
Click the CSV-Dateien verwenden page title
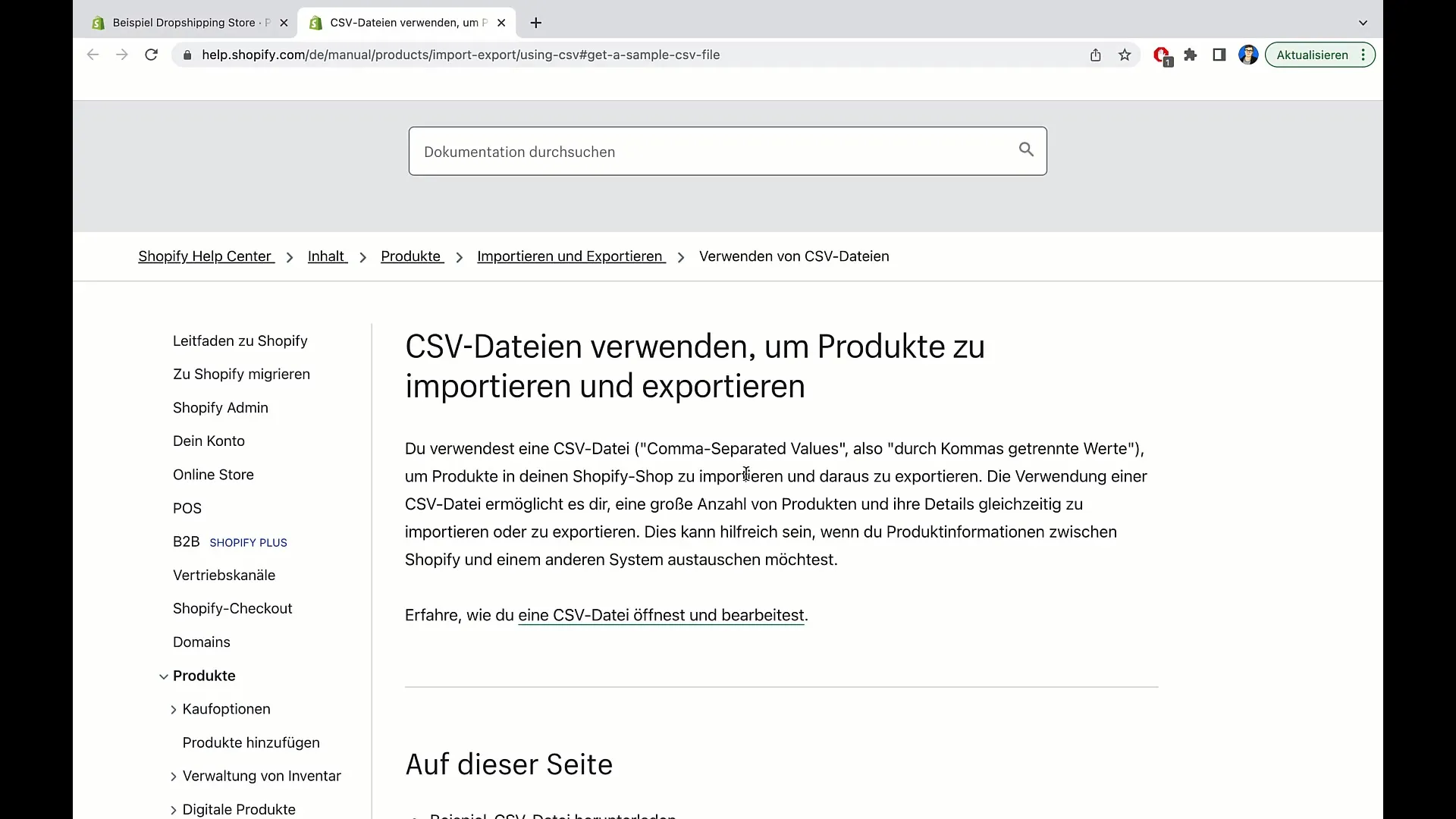695,366
